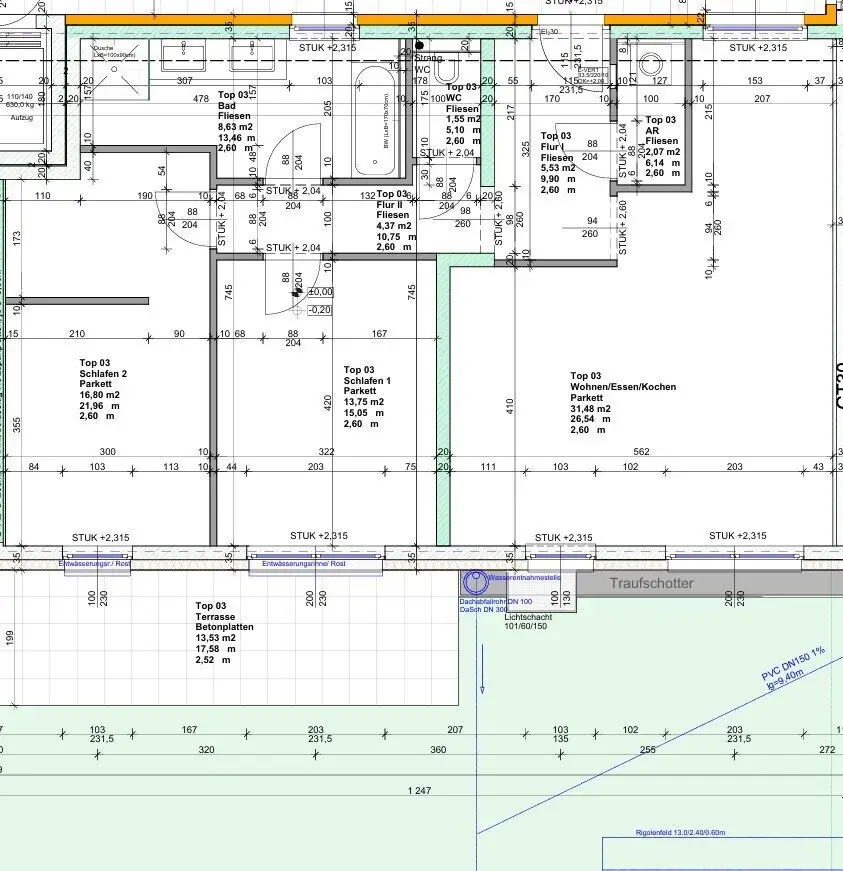843x871 pixels.
Task: Click the PVC DN150 1% pipe label
Action: pos(793,663)
